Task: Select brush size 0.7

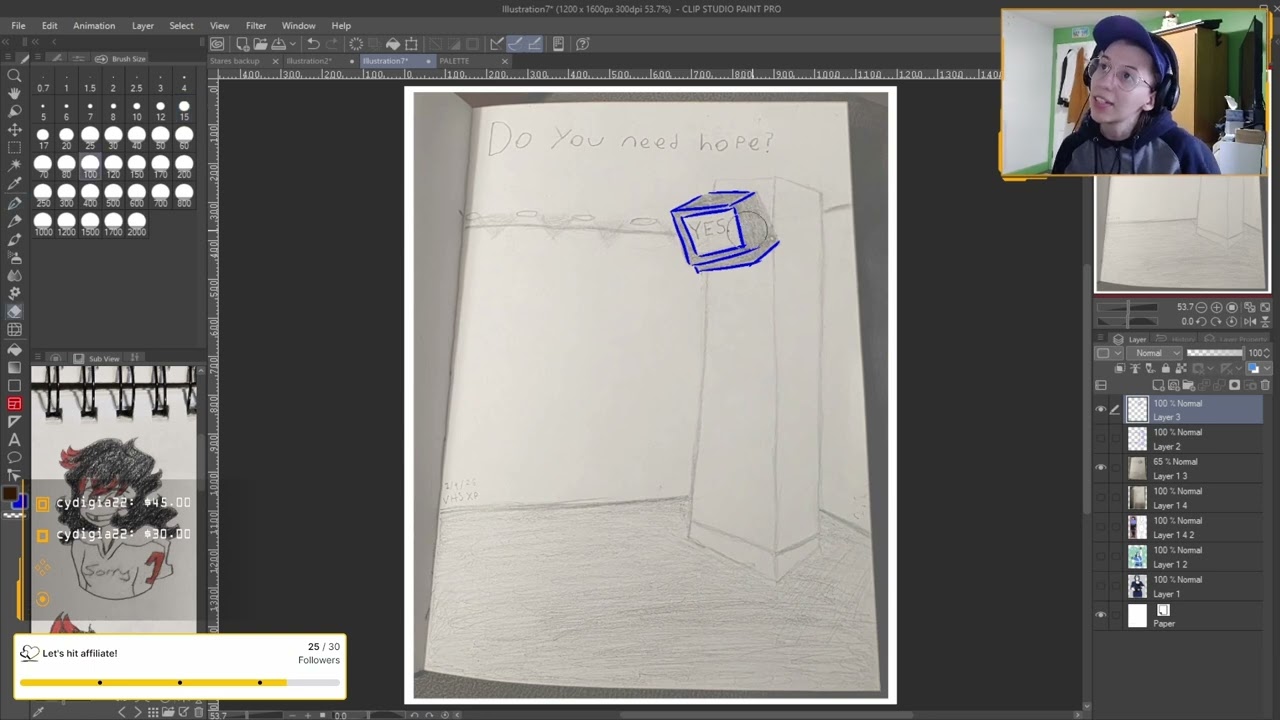Action: [43, 83]
